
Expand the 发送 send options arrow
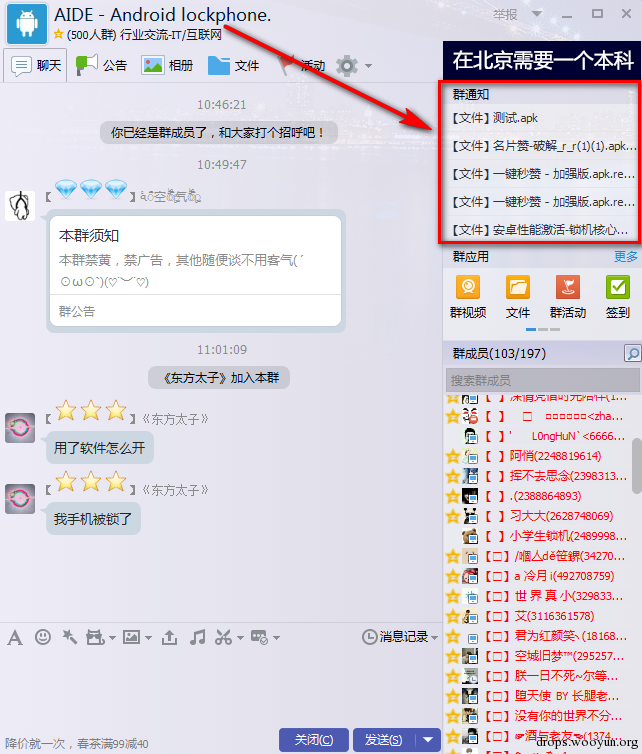coord(428,740)
